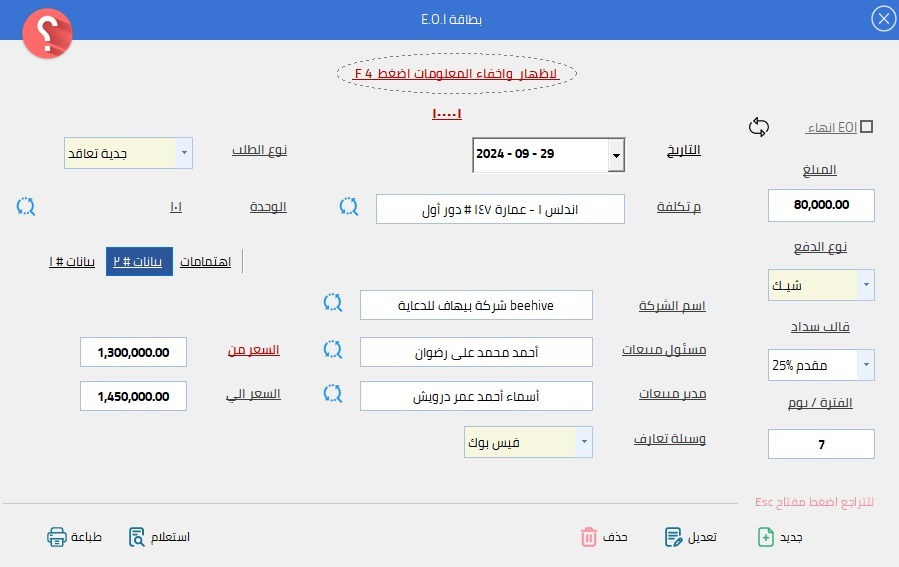This screenshot has width=899, height=567.
Task: Open the نوع الدفع payment type dropdown
Action: 866,285
